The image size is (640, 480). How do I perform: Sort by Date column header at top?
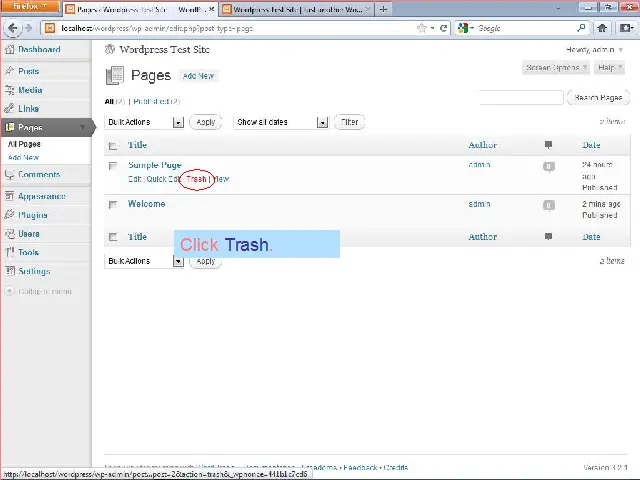[x=591, y=145]
